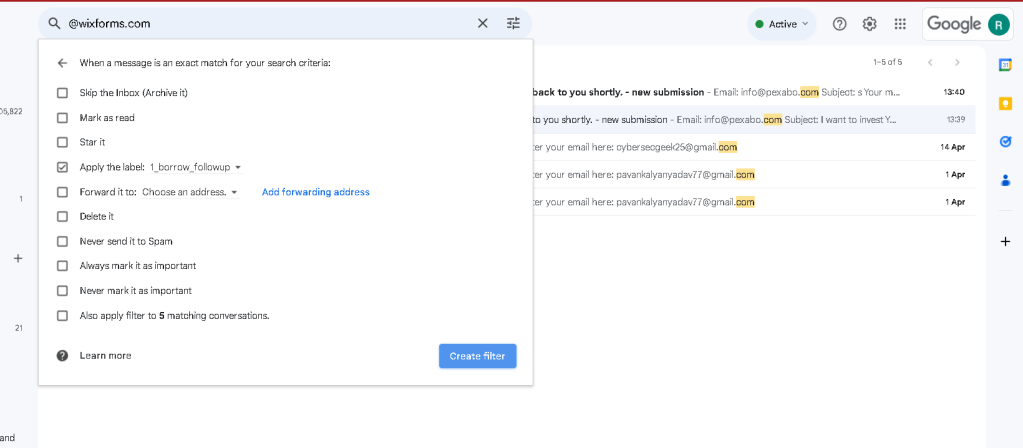Screen dimensions: 1023x448
Task: Click the Learn more link
Action: [105, 355]
